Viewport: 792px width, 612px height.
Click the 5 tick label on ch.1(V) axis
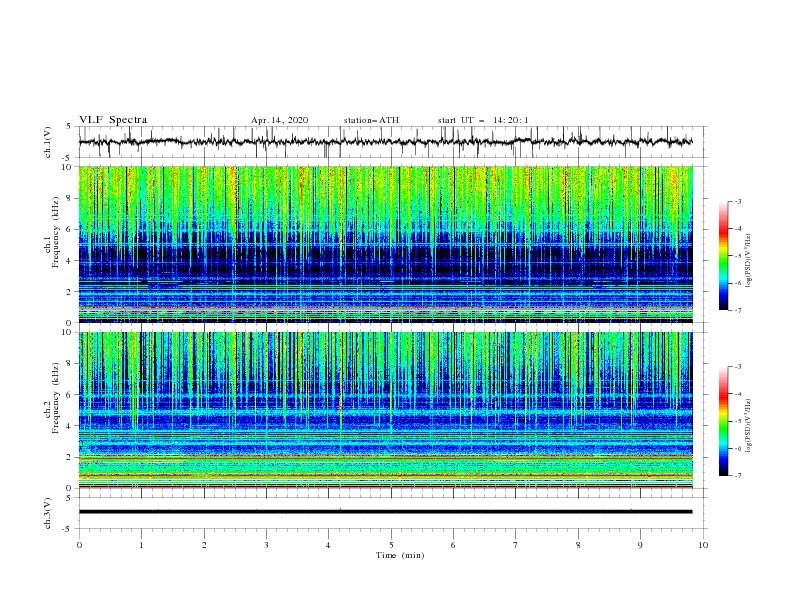pyautogui.click(x=70, y=126)
